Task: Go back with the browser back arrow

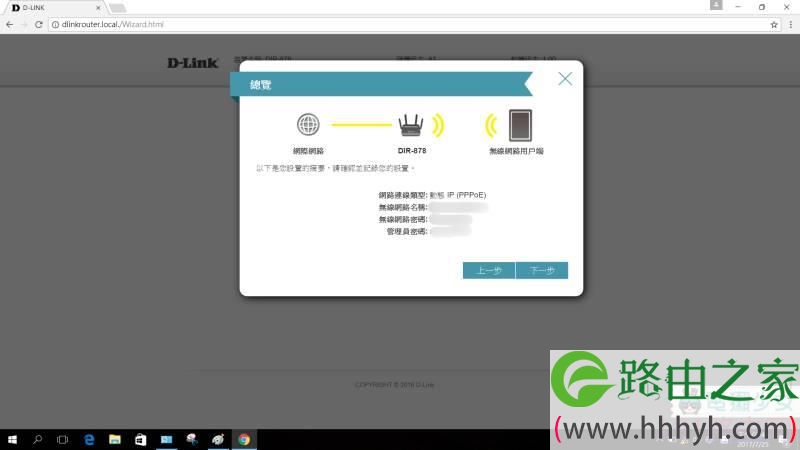Action: (10, 24)
